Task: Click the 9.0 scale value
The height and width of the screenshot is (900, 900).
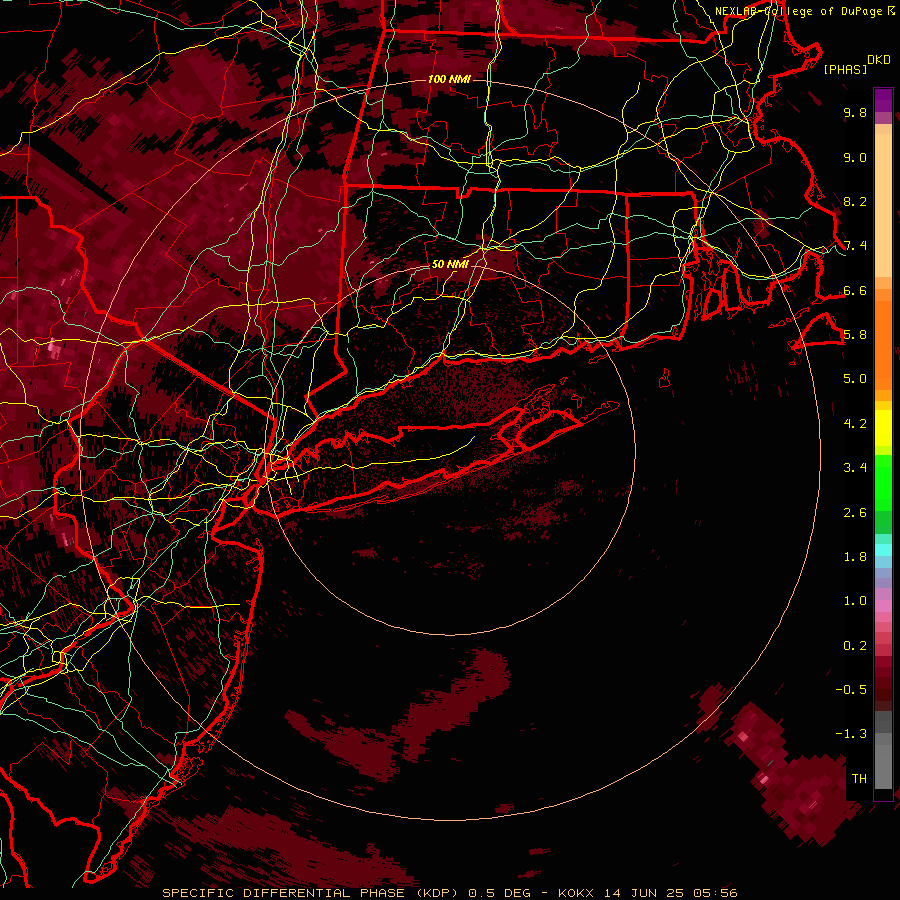Action: click(855, 157)
